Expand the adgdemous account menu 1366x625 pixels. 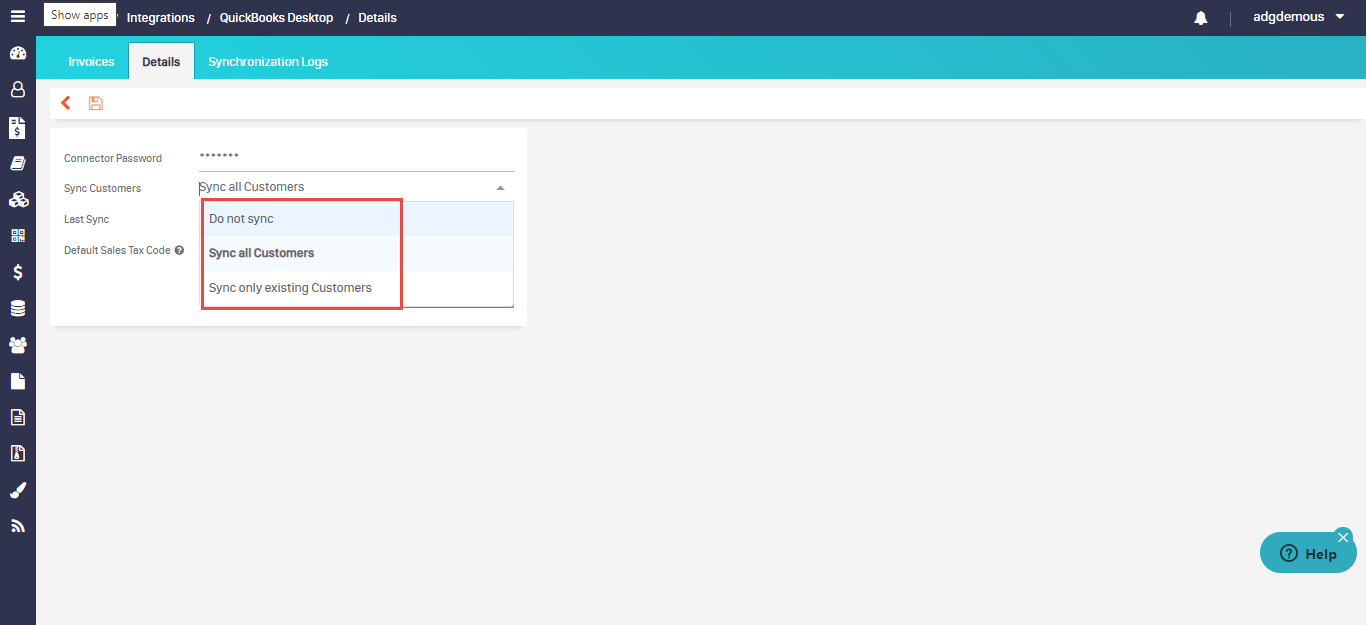tap(1339, 17)
